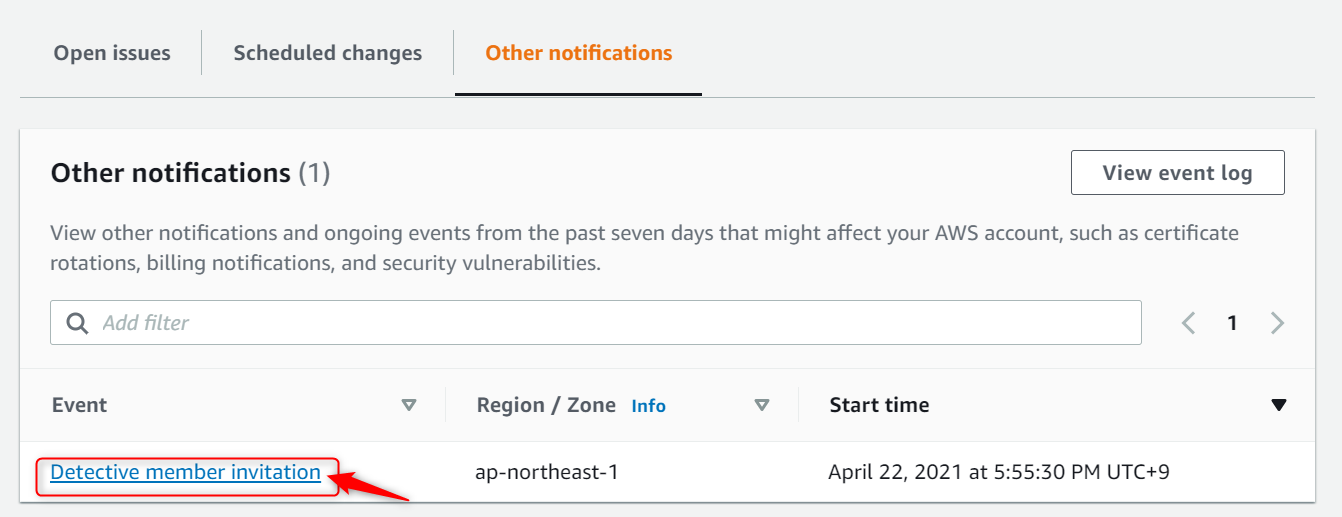This screenshot has height=517, width=1342.
Task: Select page number 1 in pagination
Action: tap(1232, 323)
